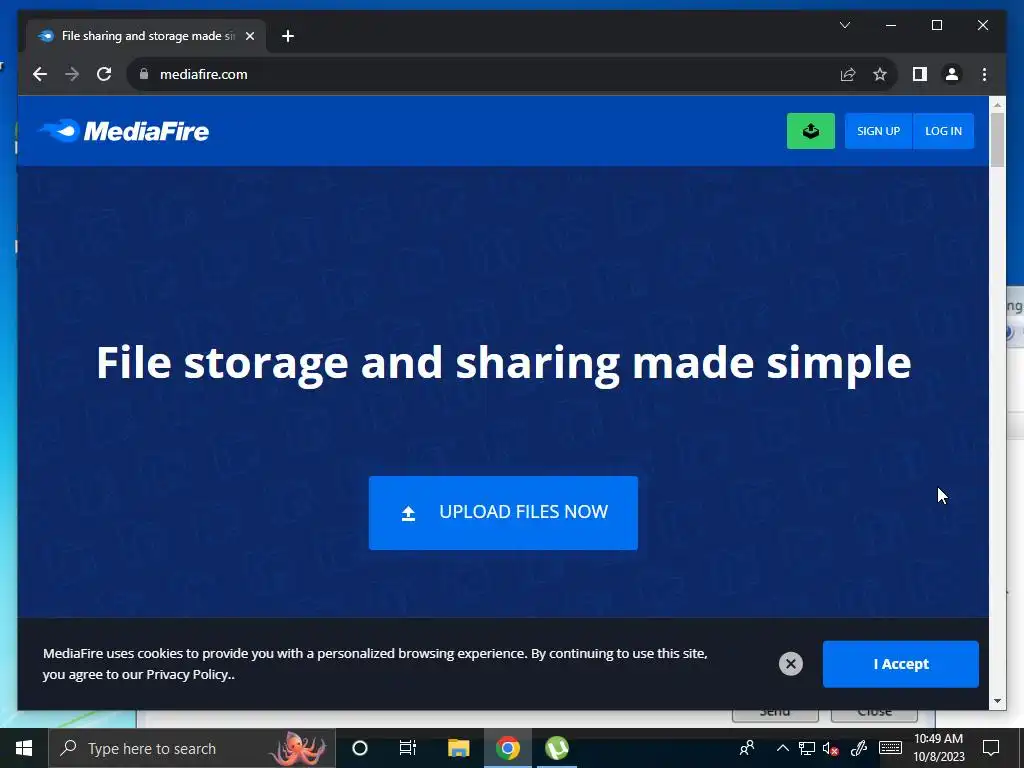The image size is (1024, 768).
Task: Show hidden system tray icons
Action: point(782,748)
